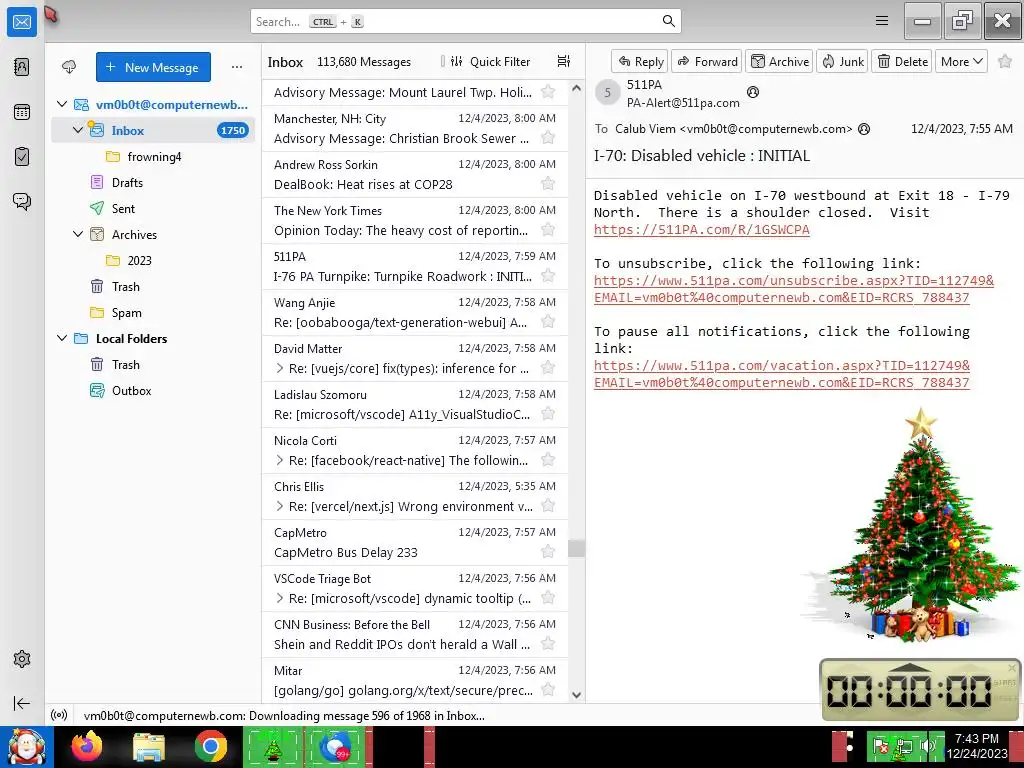Image resolution: width=1024 pixels, height=768 pixels.
Task: Archive the open message
Action: click(779, 61)
